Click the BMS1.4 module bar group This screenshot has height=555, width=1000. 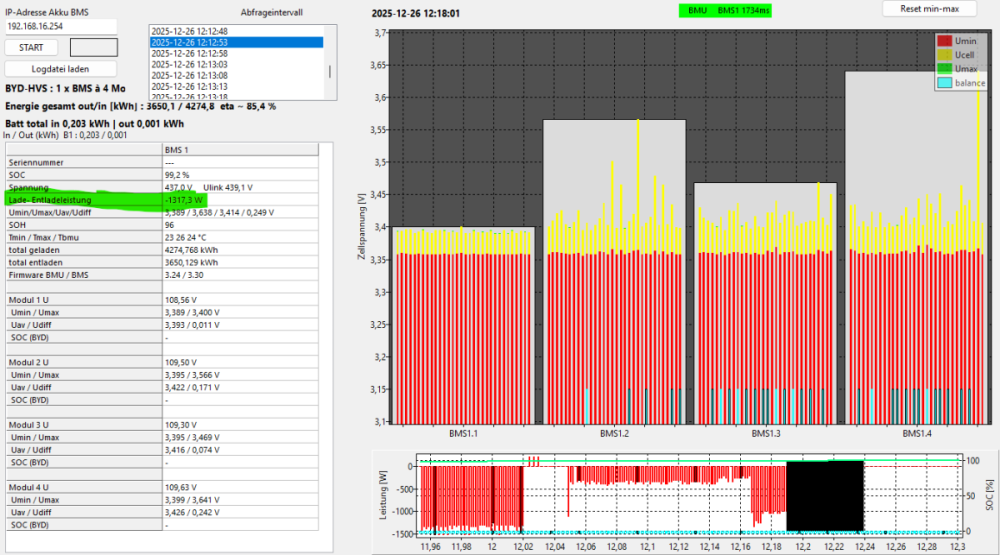coord(916,250)
